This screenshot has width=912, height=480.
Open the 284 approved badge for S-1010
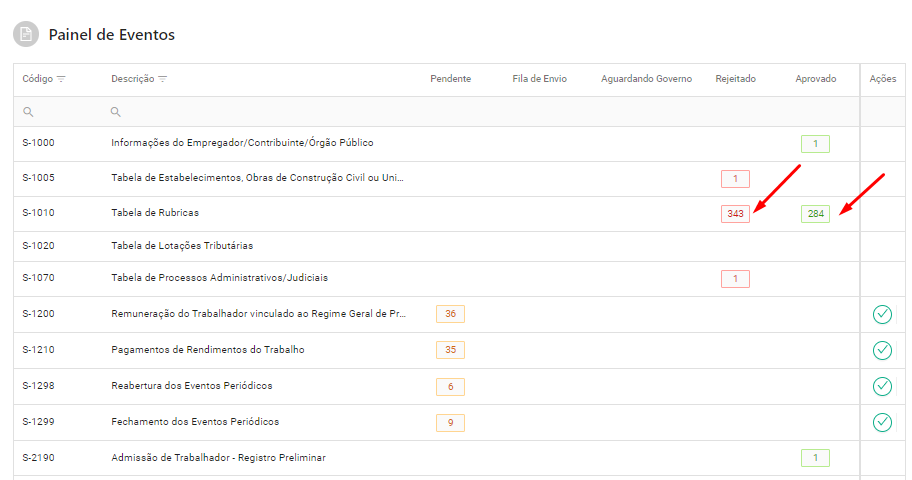815,214
